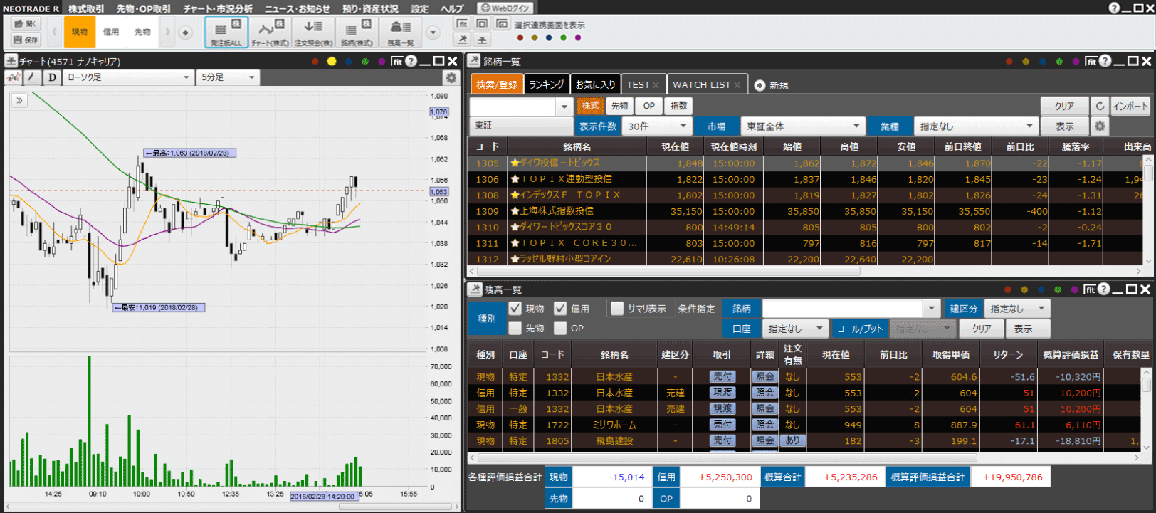Click the インポート button

(1131, 105)
